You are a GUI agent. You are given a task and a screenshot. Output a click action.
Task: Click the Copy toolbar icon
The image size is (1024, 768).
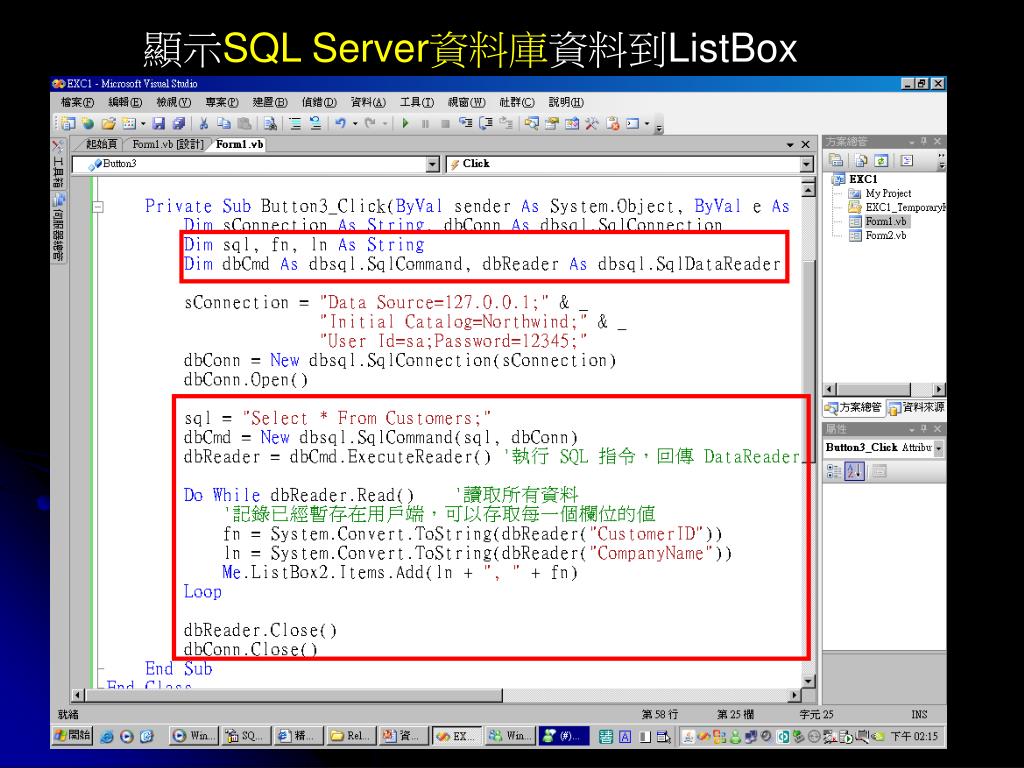click(223, 123)
